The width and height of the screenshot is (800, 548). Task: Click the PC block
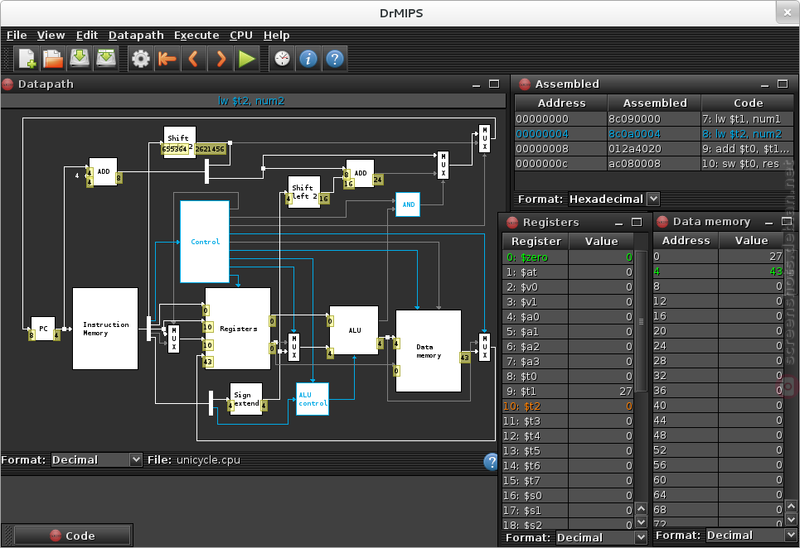click(x=43, y=328)
